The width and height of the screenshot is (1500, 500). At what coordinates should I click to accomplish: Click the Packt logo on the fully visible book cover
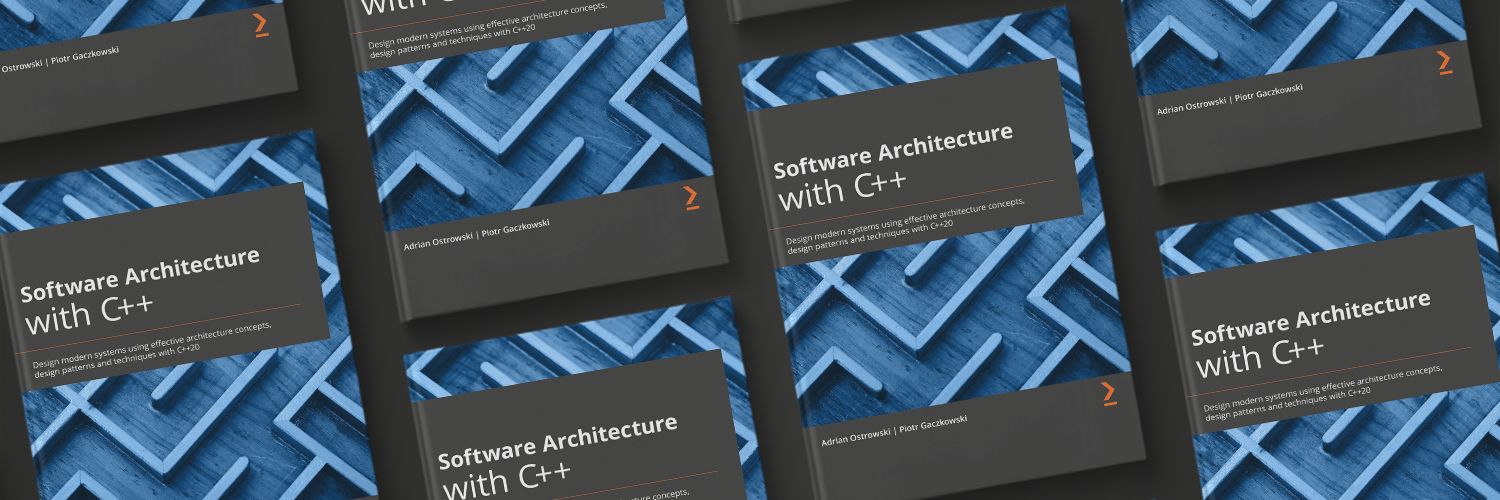click(1109, 393)
